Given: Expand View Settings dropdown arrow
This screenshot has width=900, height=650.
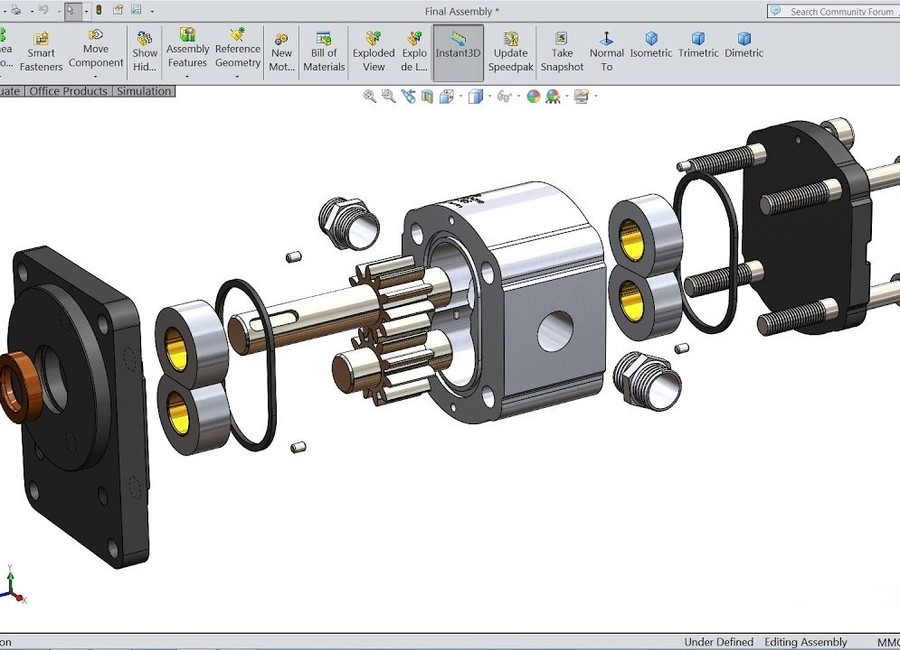Looking at the screenshot, I should (596, 96).
